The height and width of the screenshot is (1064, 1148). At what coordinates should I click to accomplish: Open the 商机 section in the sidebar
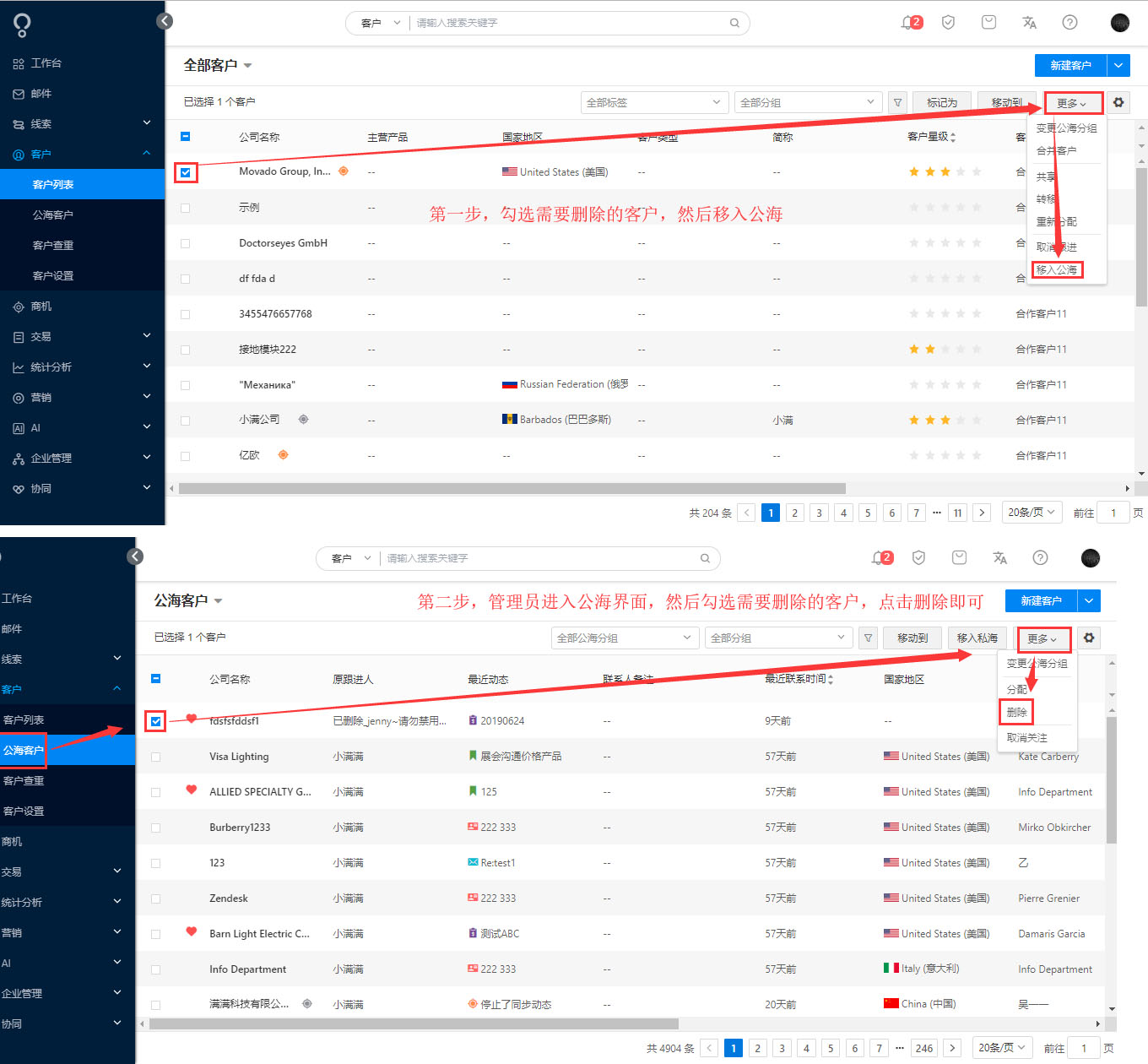42,306
